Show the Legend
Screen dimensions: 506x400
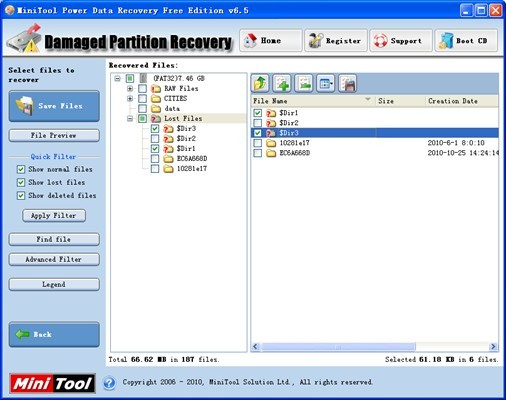pos(54,284)
